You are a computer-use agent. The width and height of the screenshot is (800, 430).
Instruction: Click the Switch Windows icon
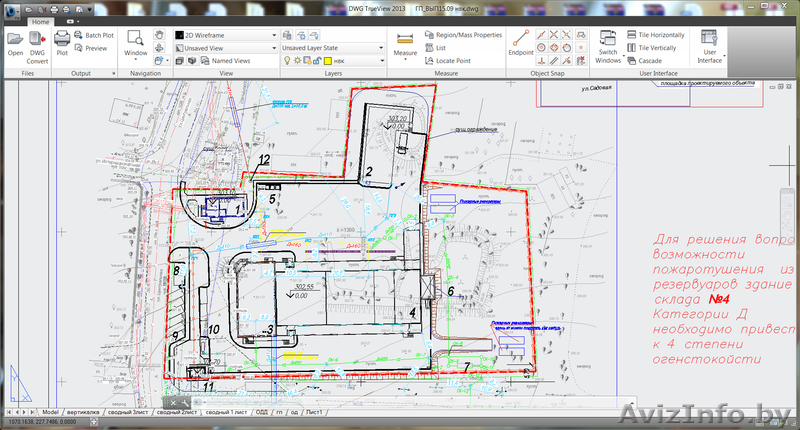coord(607,44)
